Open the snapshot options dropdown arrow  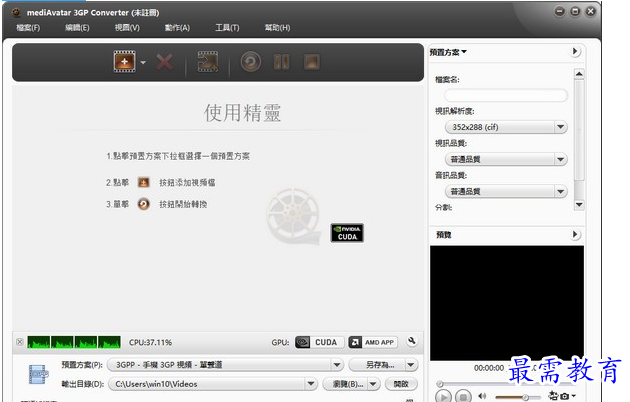pos(573,396)
